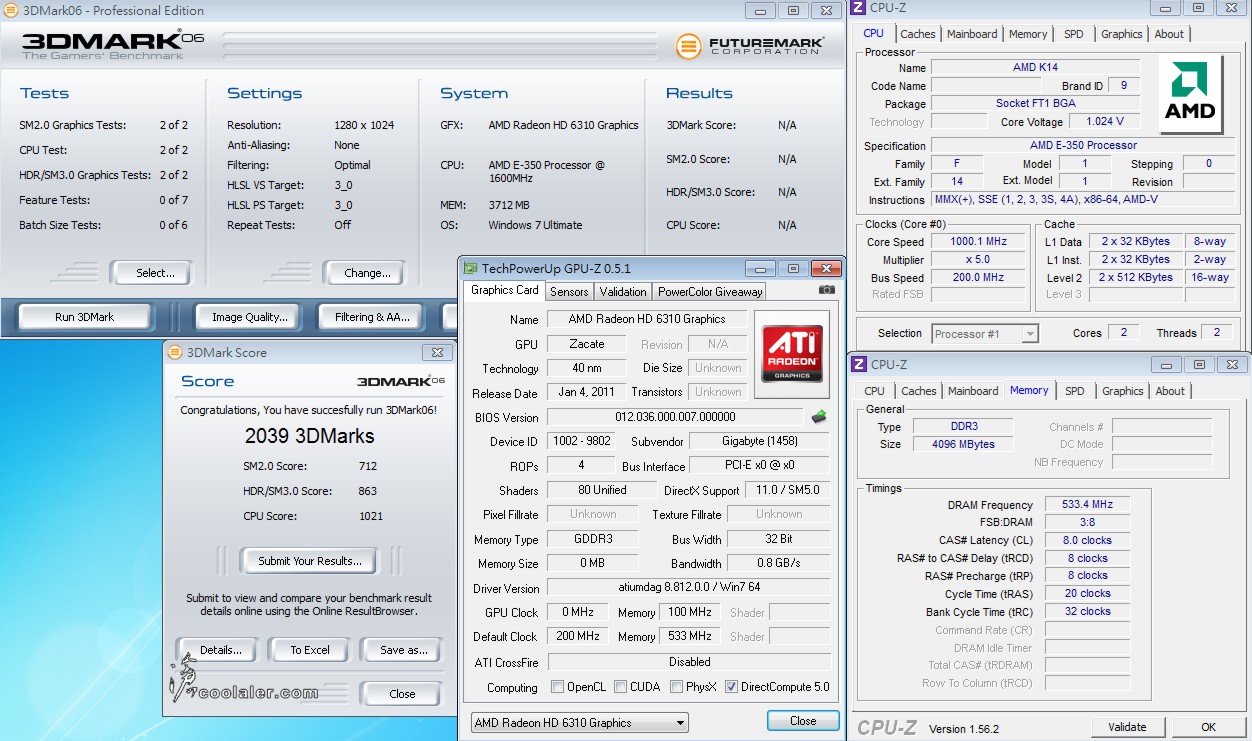Click the BIOS Version field in GPU-Z

click(x=675, y=417)
